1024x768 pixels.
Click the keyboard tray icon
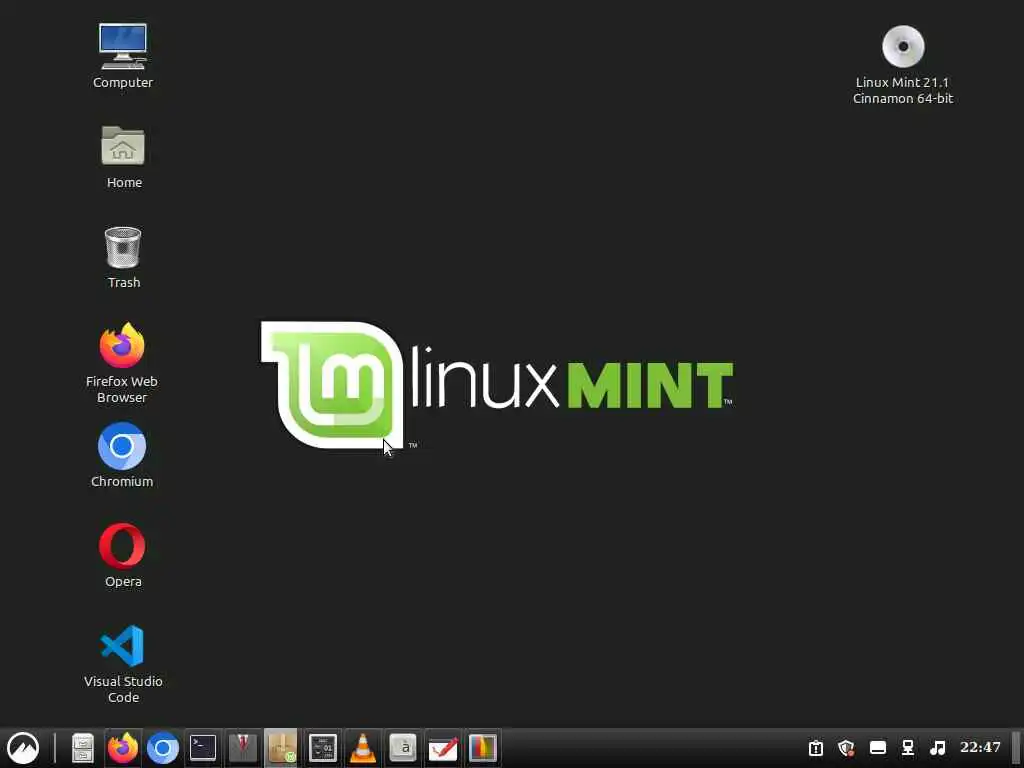[877, 748]
